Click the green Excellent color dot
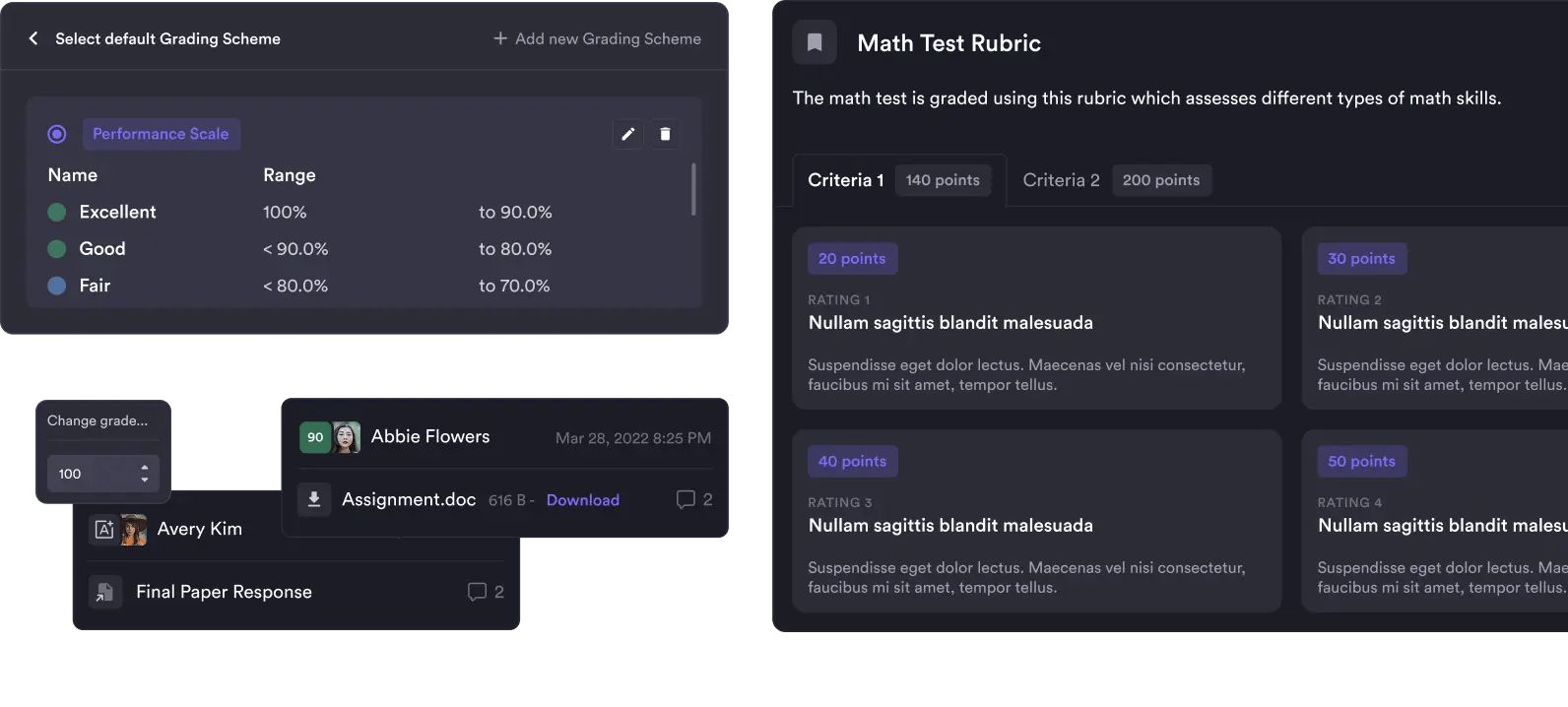1568x707 pixels. 57,212
